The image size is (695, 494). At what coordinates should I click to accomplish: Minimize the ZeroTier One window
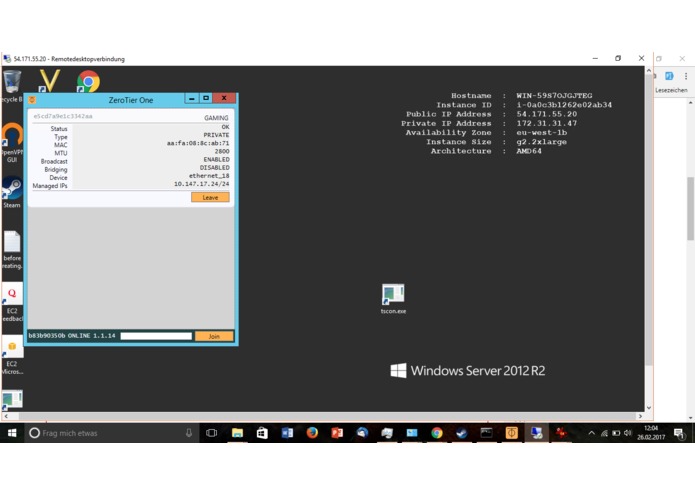click(191, 98)
